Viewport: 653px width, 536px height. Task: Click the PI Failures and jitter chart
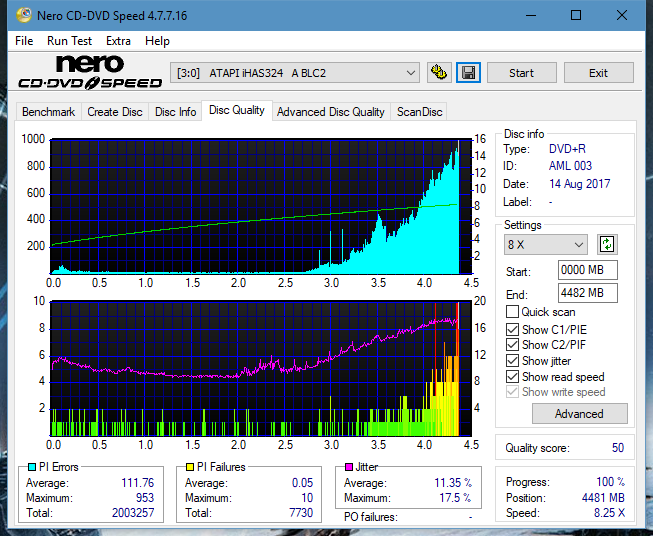[x=261, y=368]
